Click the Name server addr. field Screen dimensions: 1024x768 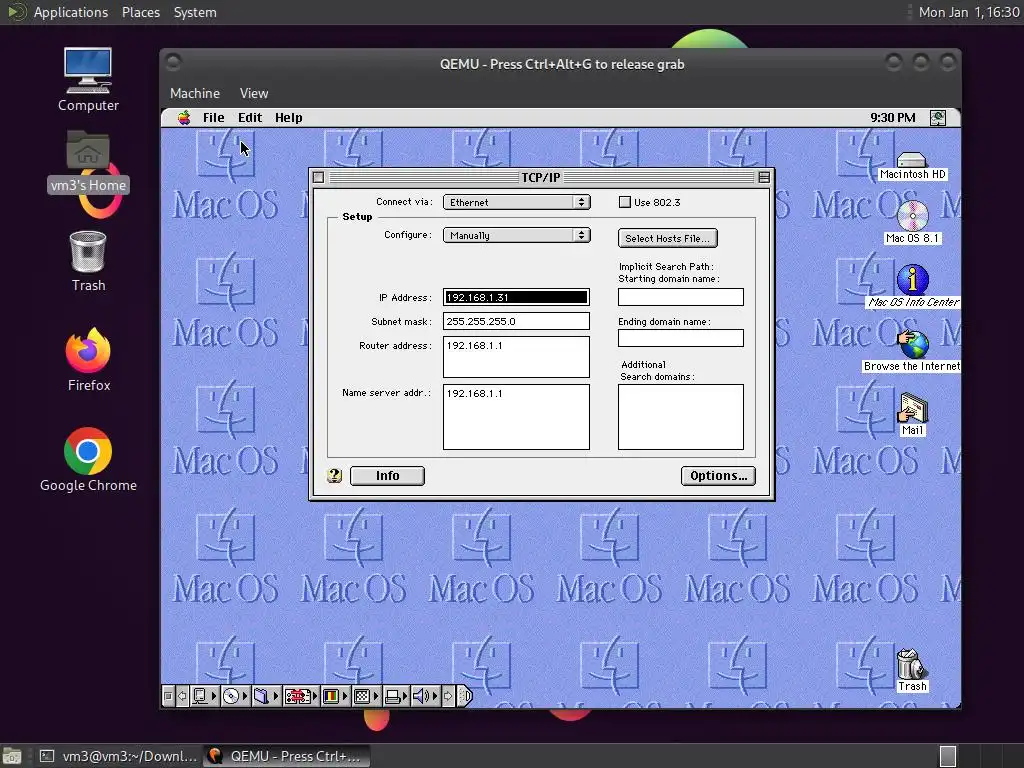point(516,417)
